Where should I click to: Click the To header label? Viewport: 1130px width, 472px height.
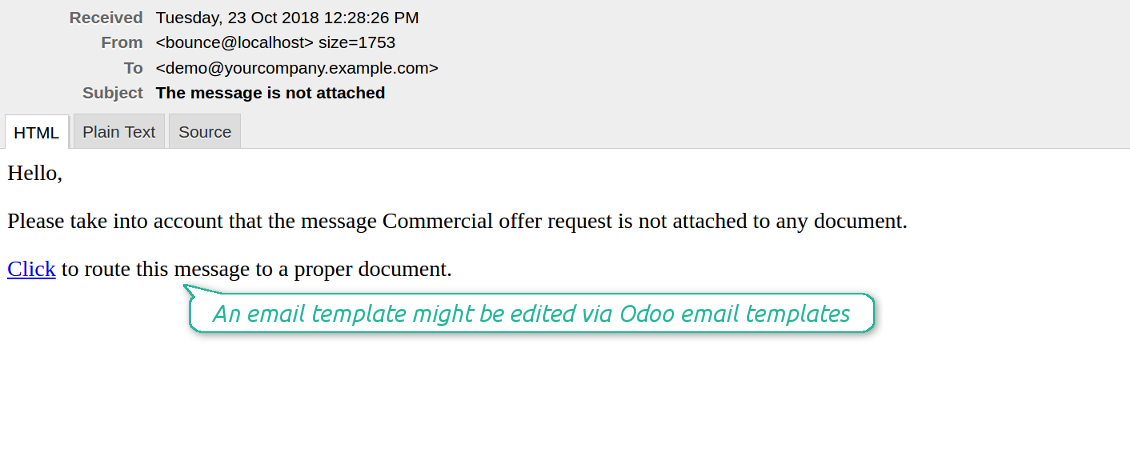tap(133, 68)
